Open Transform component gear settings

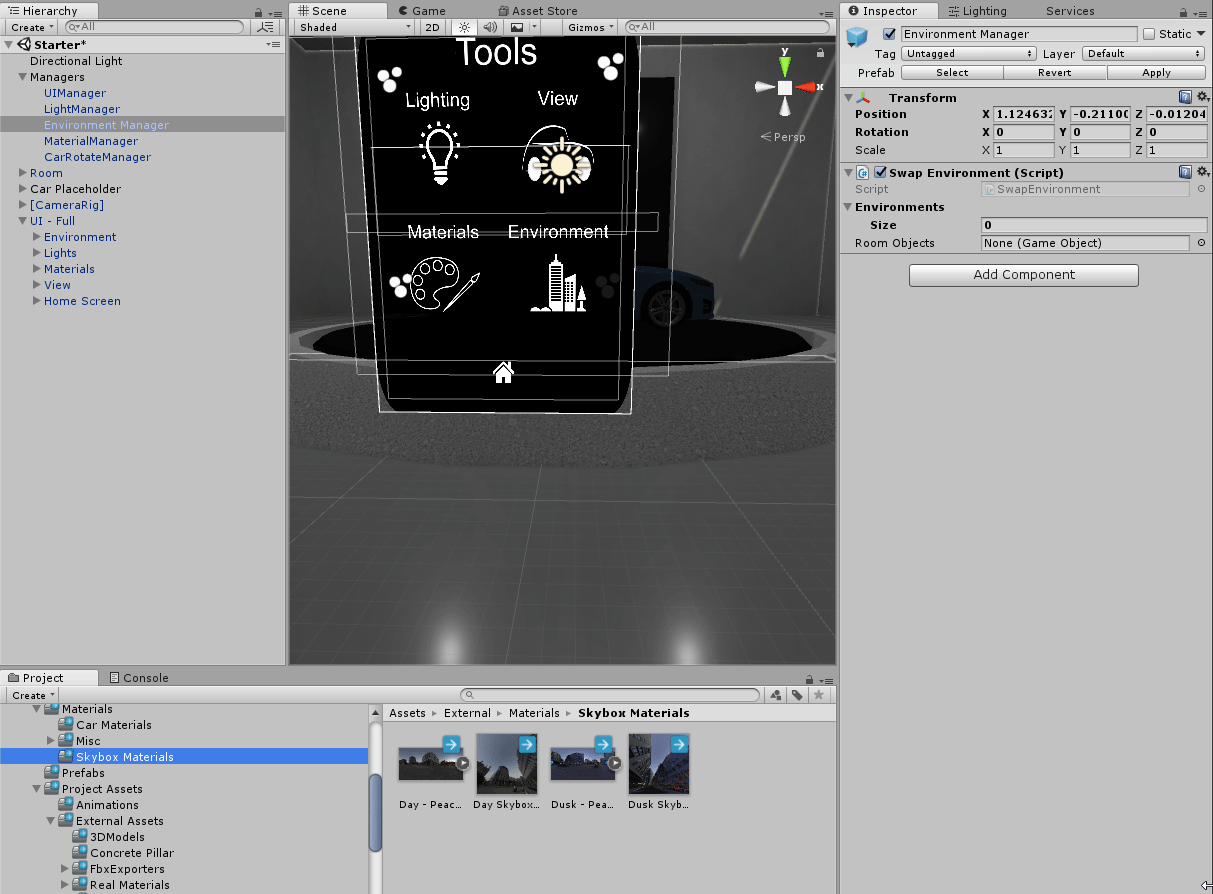point(1202,98)
